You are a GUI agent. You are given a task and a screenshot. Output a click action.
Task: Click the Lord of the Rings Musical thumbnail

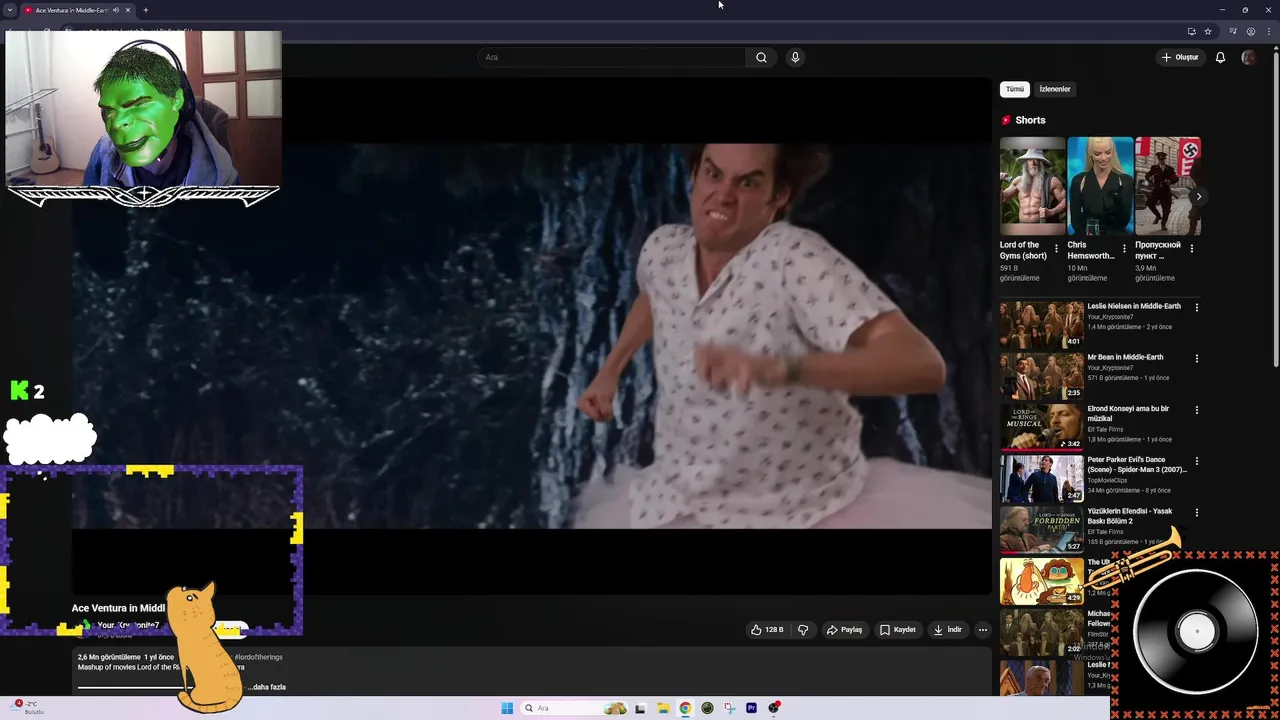click(1041, 426)
